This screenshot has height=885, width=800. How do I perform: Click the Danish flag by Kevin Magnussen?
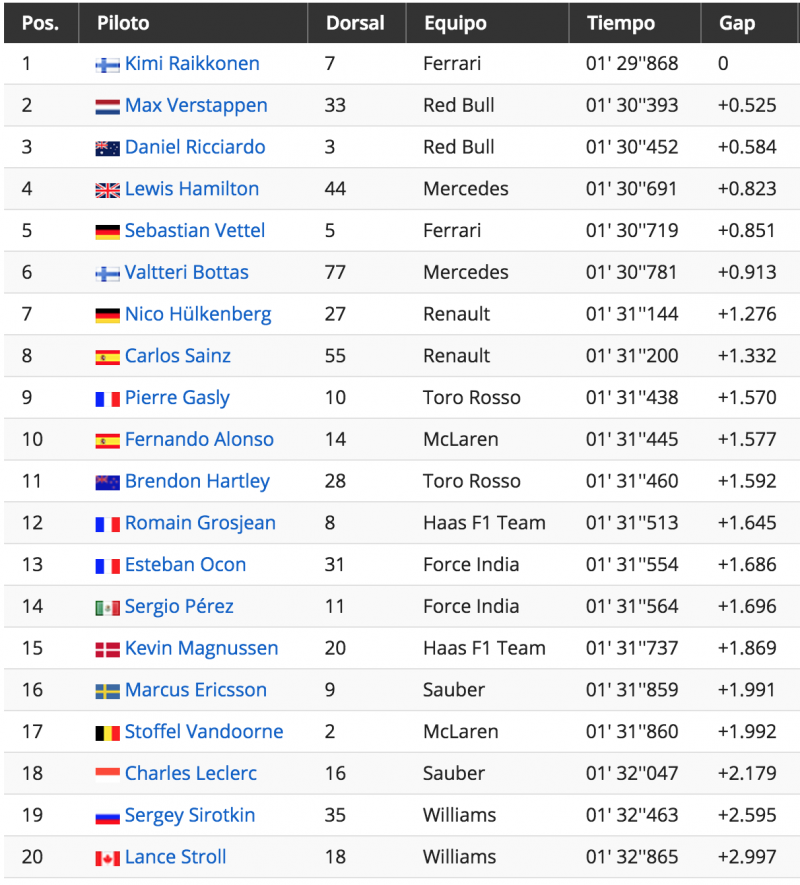click(x=107, y=650)
